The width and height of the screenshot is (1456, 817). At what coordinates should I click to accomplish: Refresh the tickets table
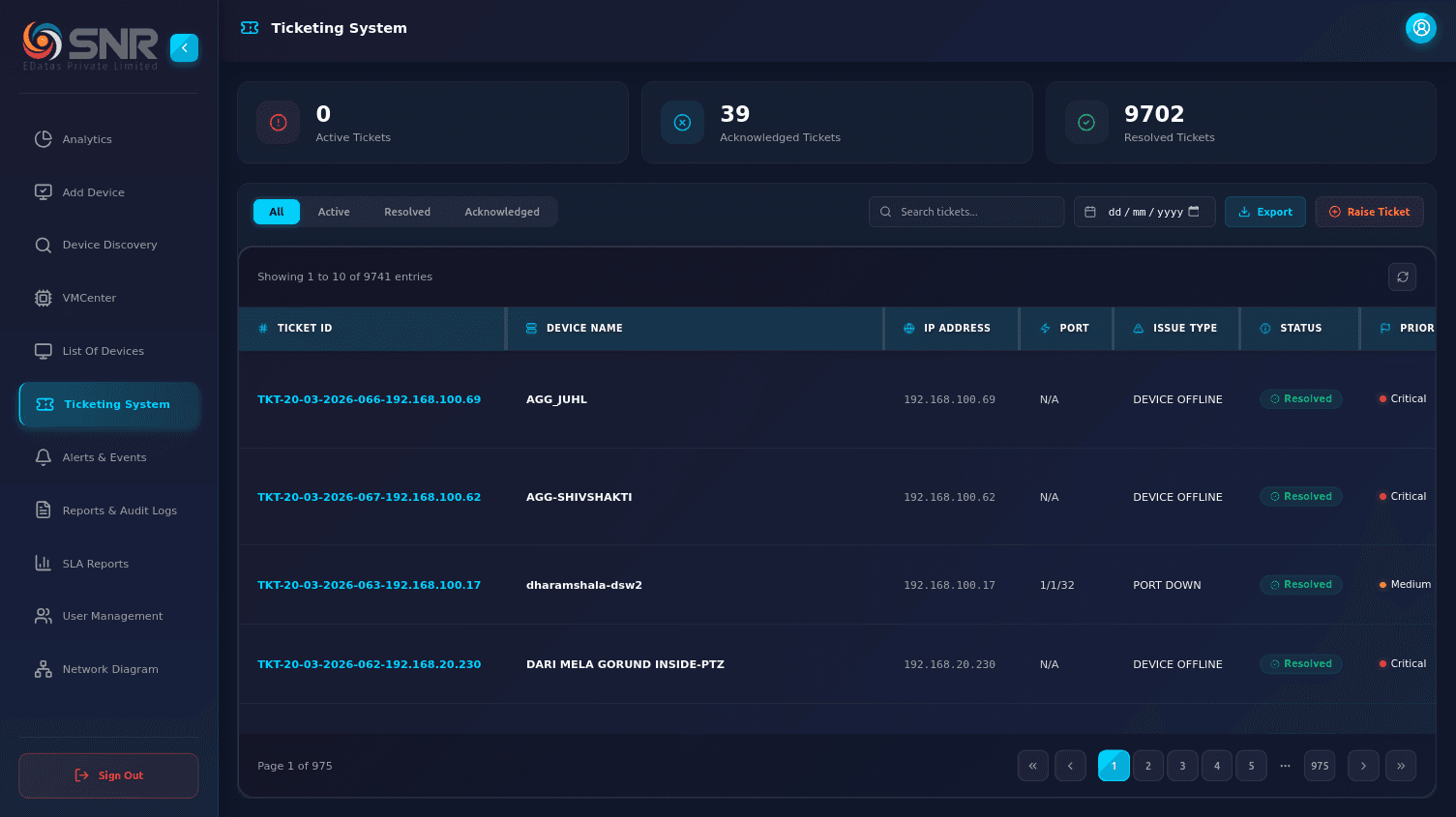coord(1402,277)
